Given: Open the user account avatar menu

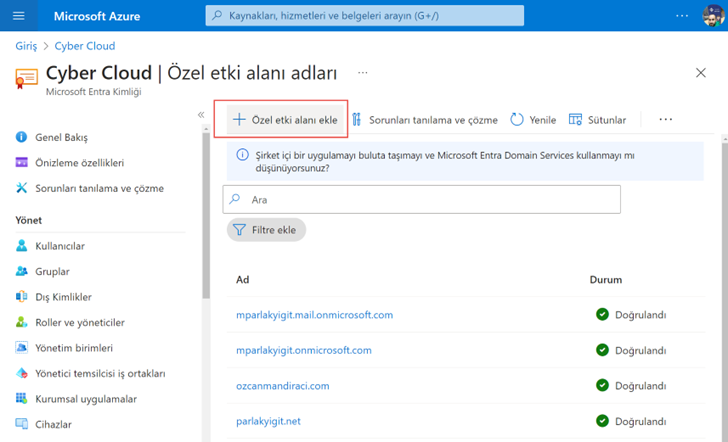Looking at the screenshot, I should tap(713, 16).
